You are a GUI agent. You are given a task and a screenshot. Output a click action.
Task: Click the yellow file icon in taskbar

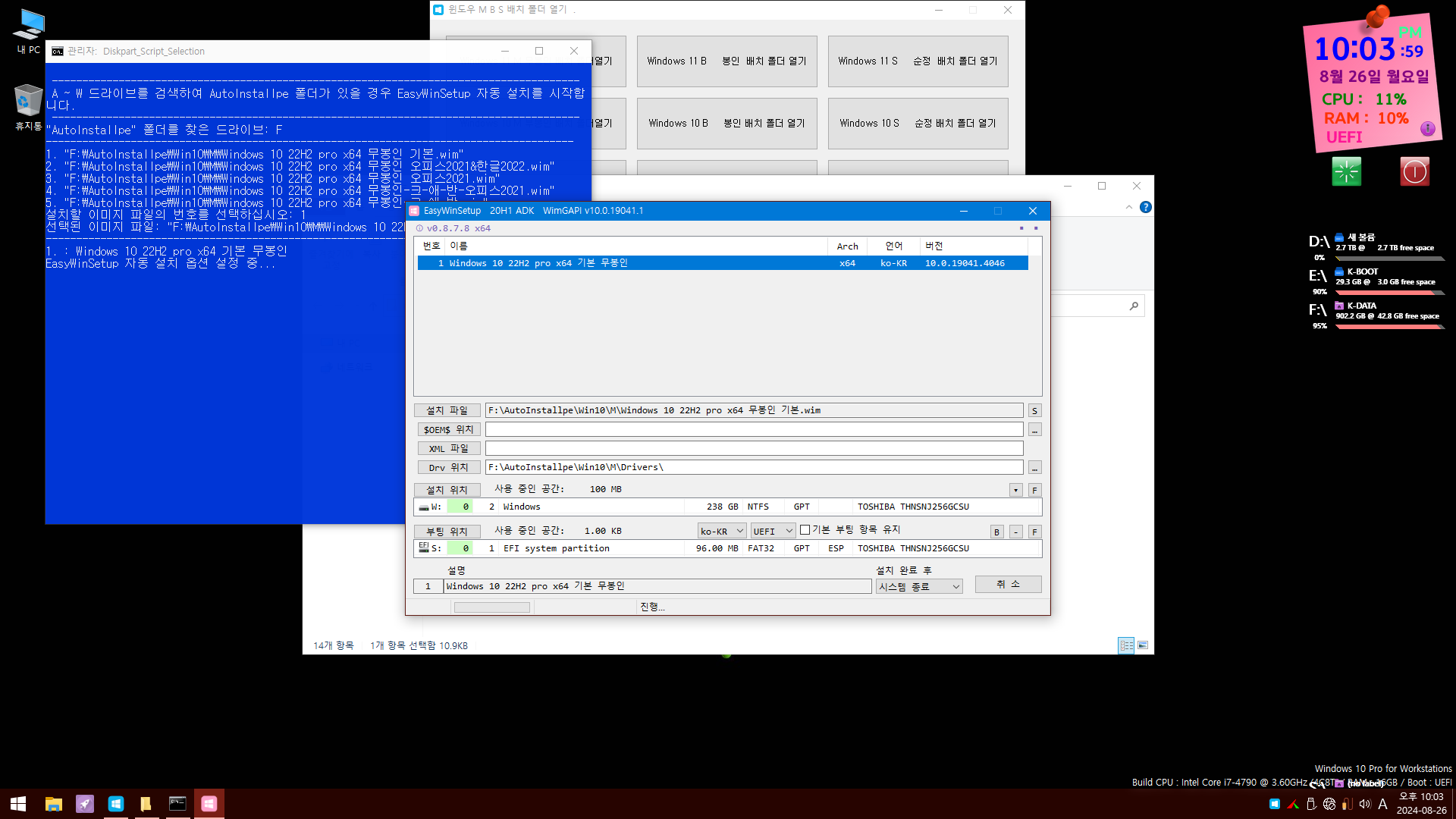pos(146,804)
